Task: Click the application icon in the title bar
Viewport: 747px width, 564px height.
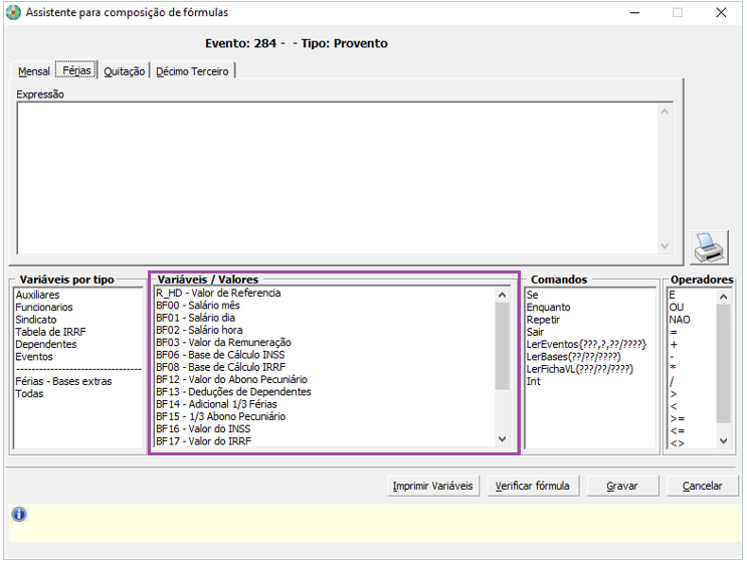Action: (x=13, y=12)
